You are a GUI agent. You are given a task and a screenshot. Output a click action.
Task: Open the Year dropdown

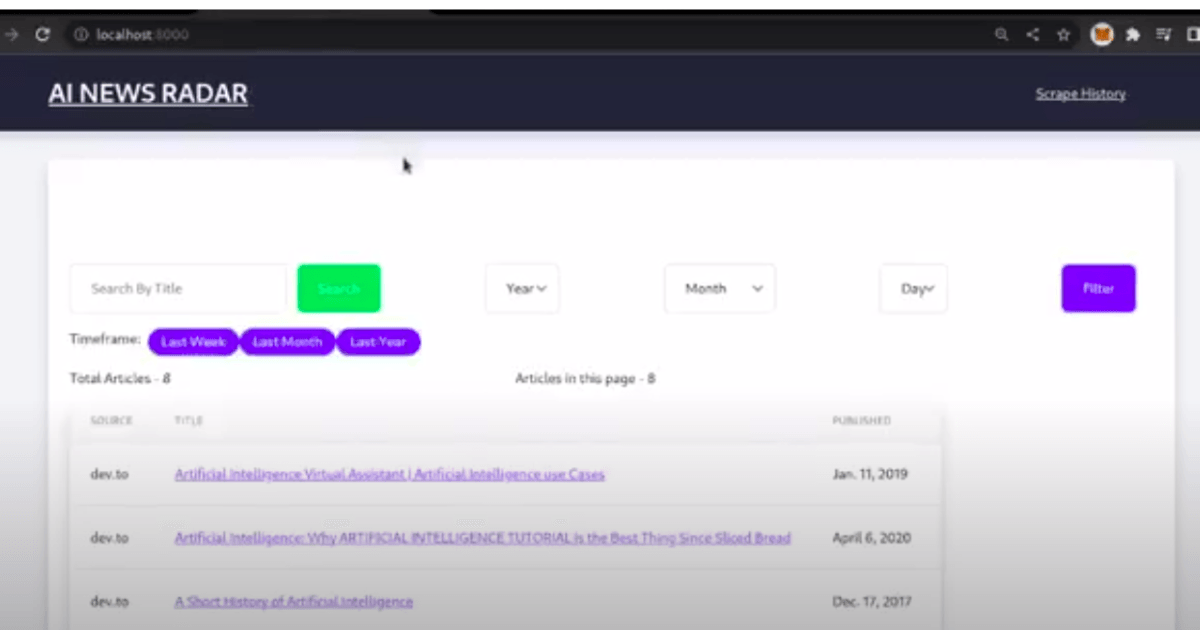point(522,288)
